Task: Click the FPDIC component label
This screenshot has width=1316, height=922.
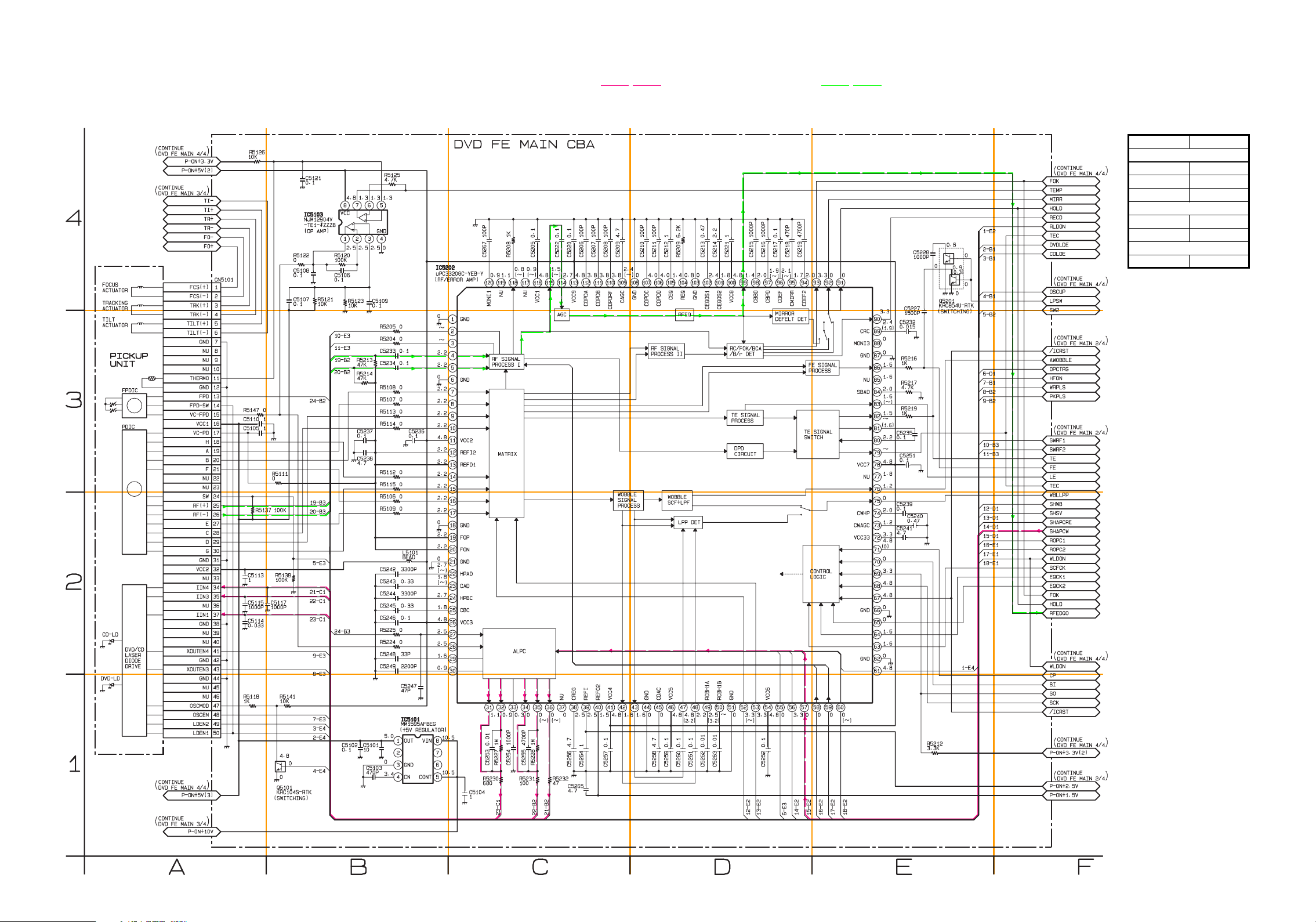Action: click(130, 391)
